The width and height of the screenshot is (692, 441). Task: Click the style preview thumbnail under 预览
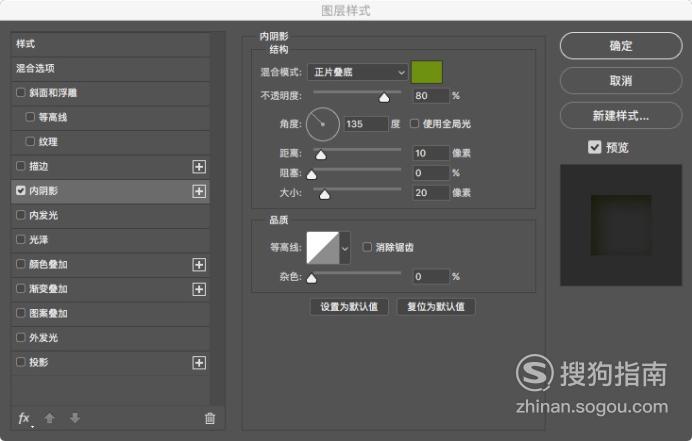click(x=621, y=225)
